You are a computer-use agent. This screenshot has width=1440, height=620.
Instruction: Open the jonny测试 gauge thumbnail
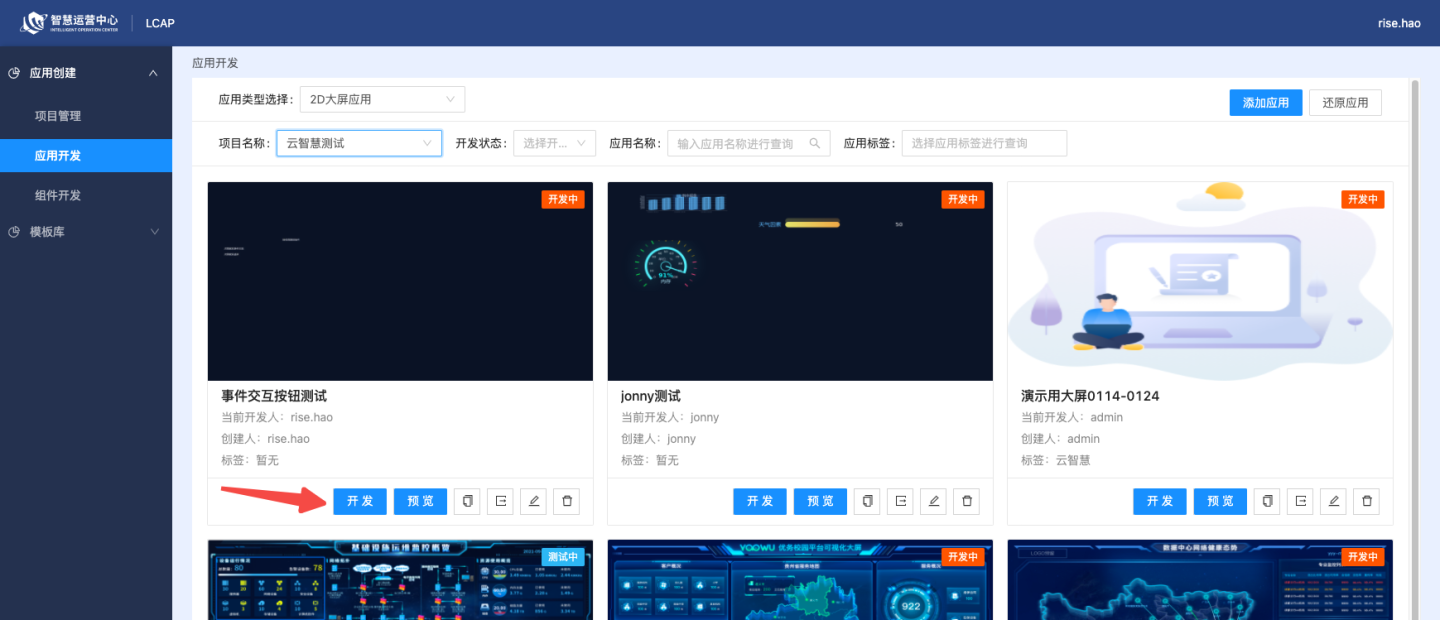click(800, 281)
